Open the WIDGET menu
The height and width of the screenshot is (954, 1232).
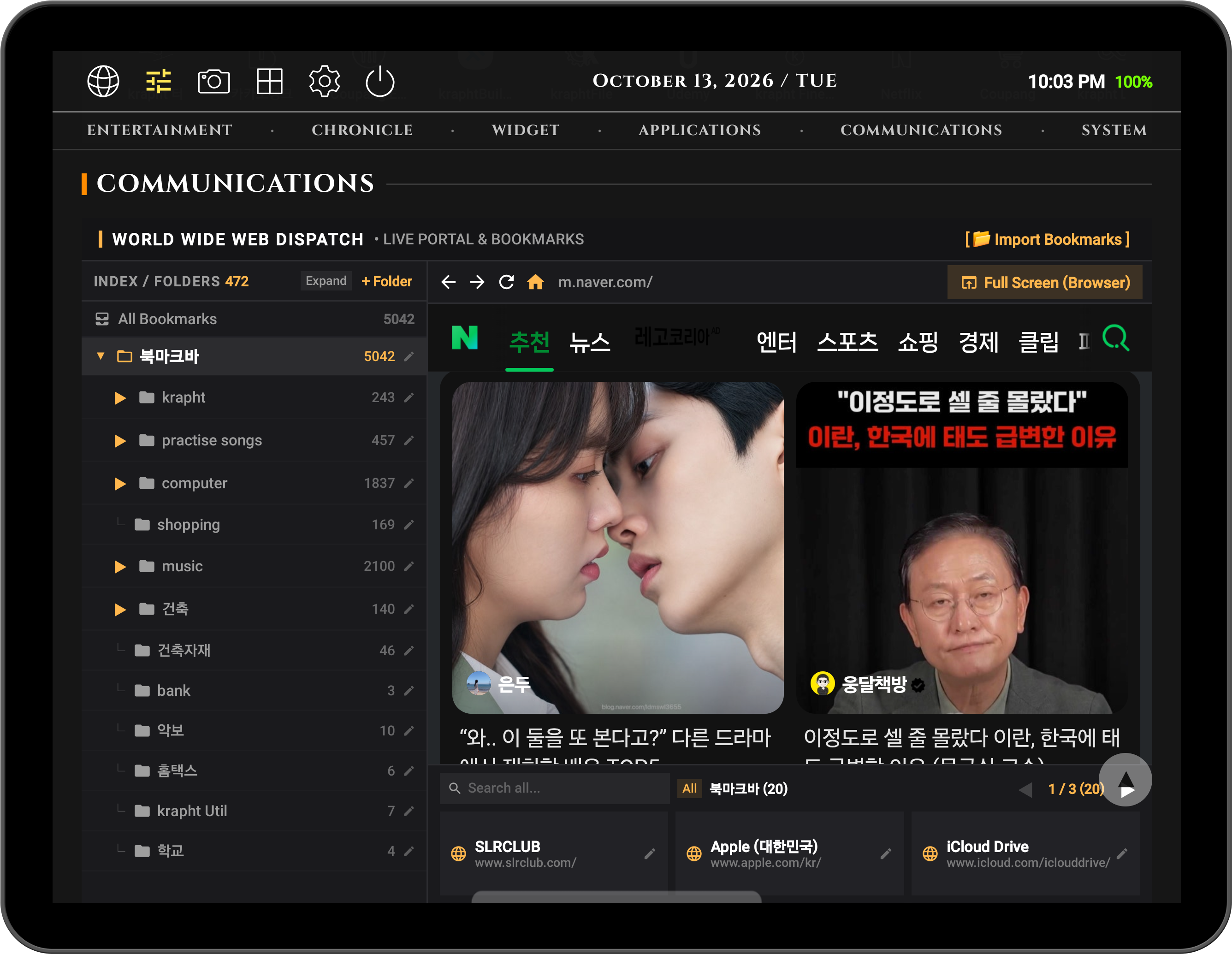click(x=525, y=130)
